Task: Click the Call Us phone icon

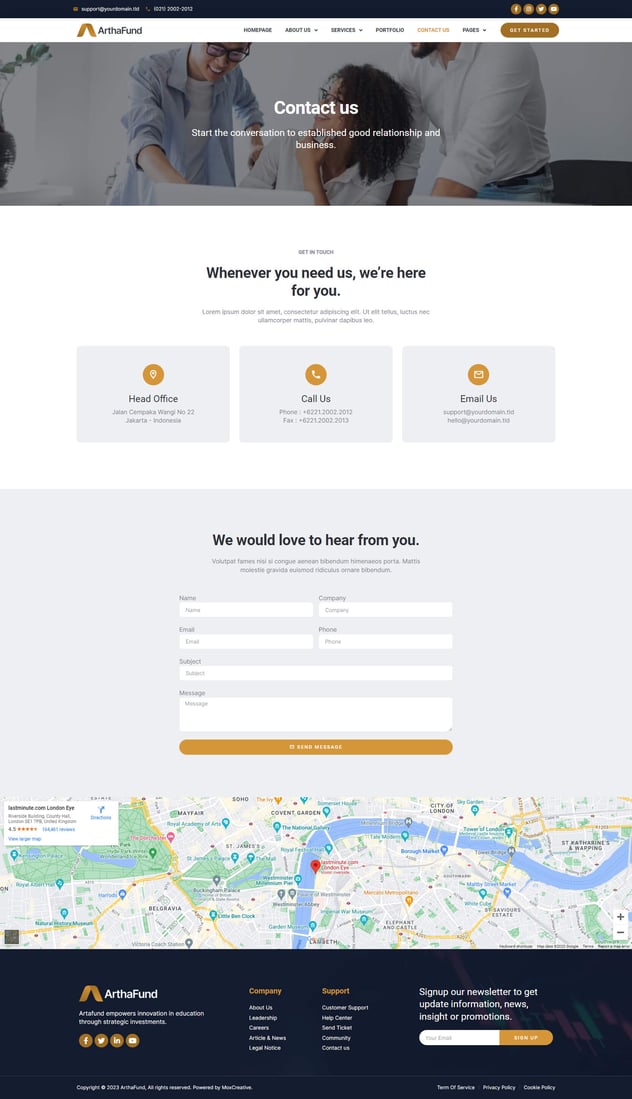Action: (x=316, y=374)
